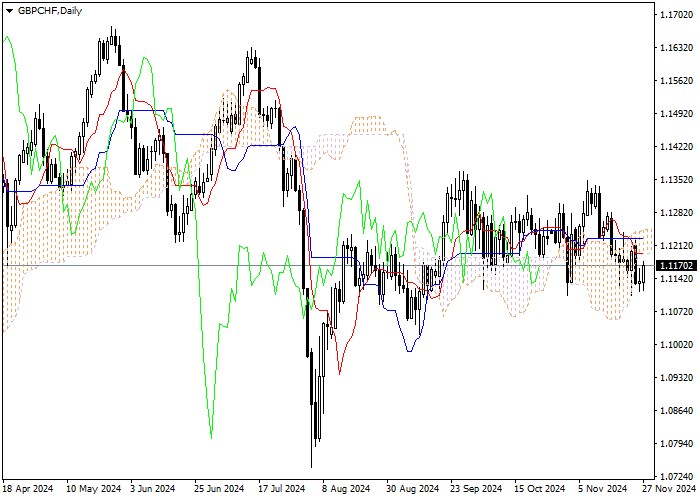Click the 8 Aug 2024 date label
The height and width of the screenshot is (500, 700).
tap(346, 489)
